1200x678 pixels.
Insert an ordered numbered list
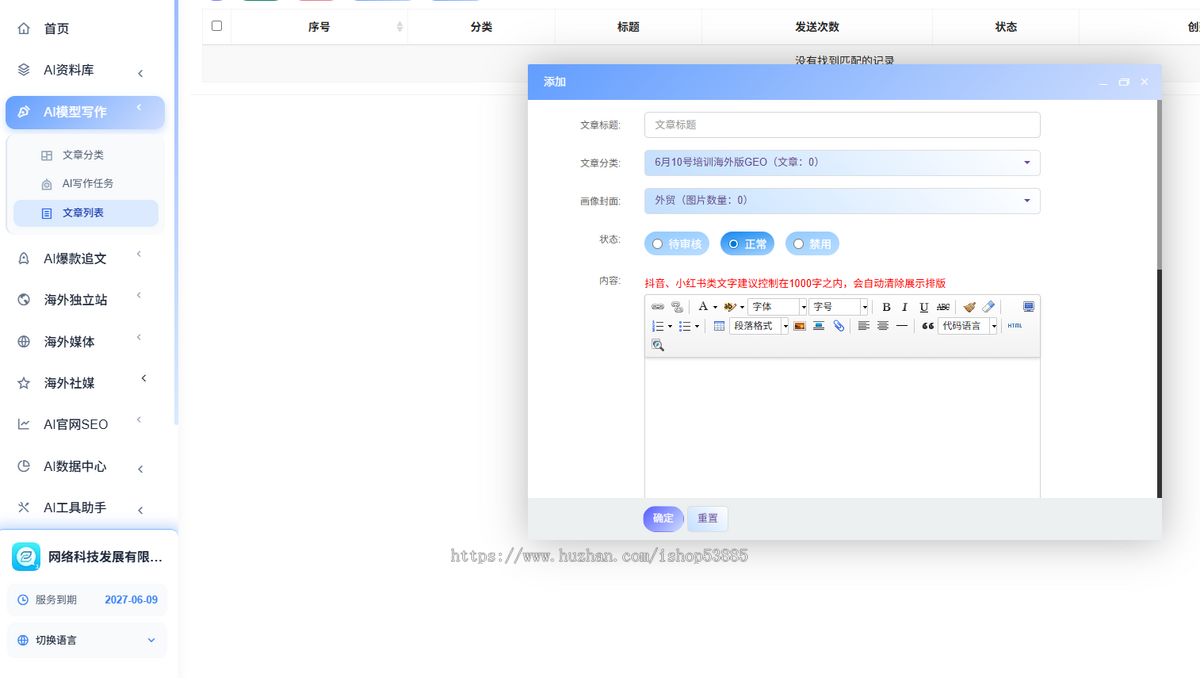658,326
